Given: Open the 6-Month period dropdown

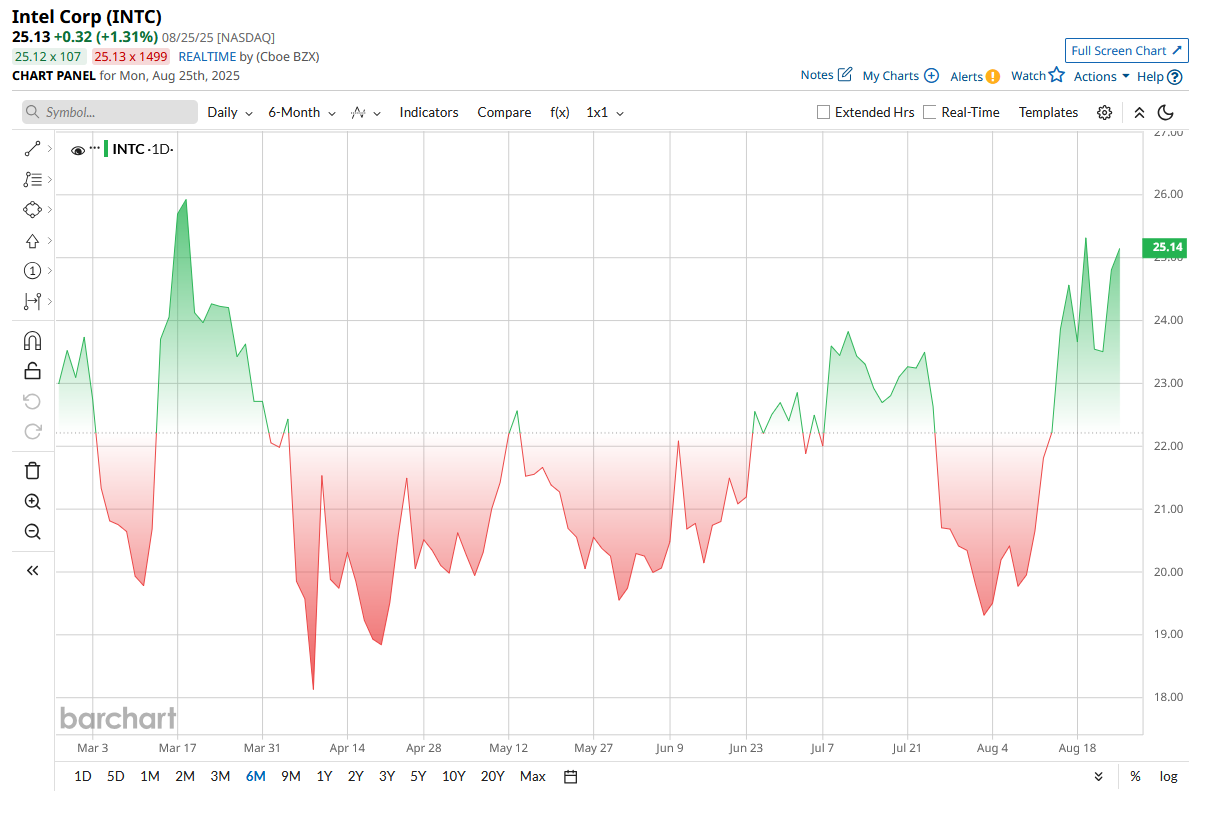Looking at the screenshot, I should coord(301,112).
